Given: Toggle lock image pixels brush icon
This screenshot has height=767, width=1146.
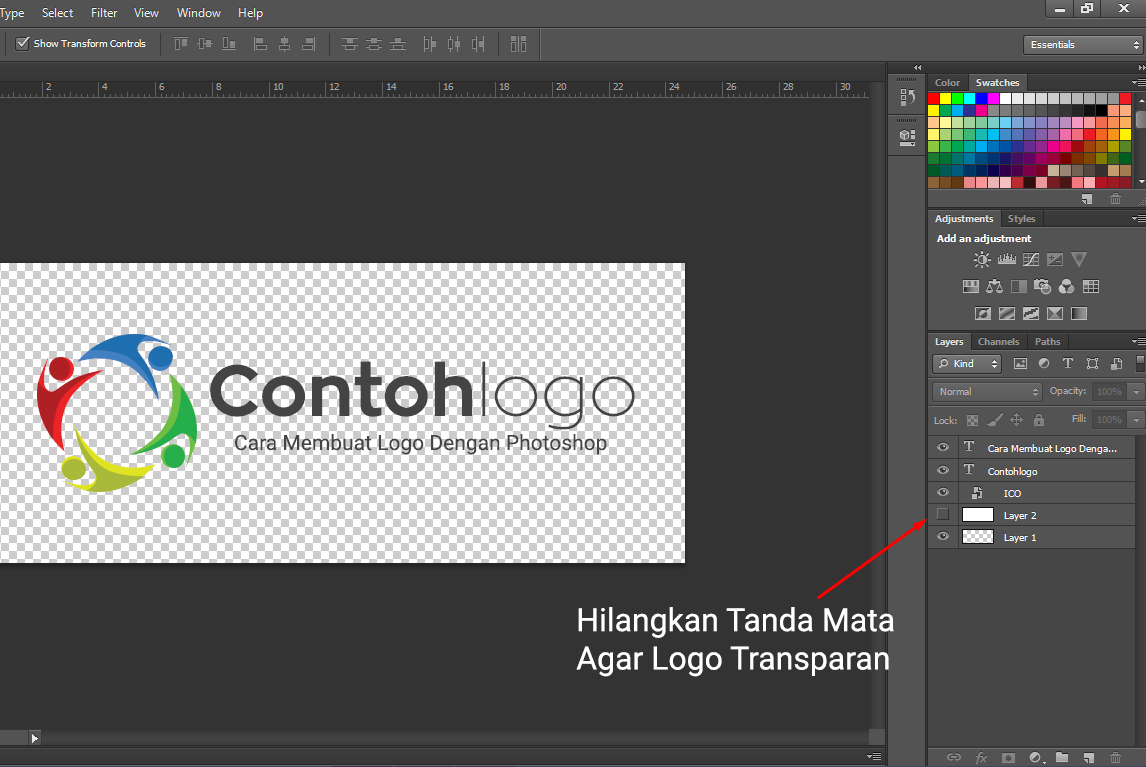Looking at the screenshot, I should [x=995, y=420].
